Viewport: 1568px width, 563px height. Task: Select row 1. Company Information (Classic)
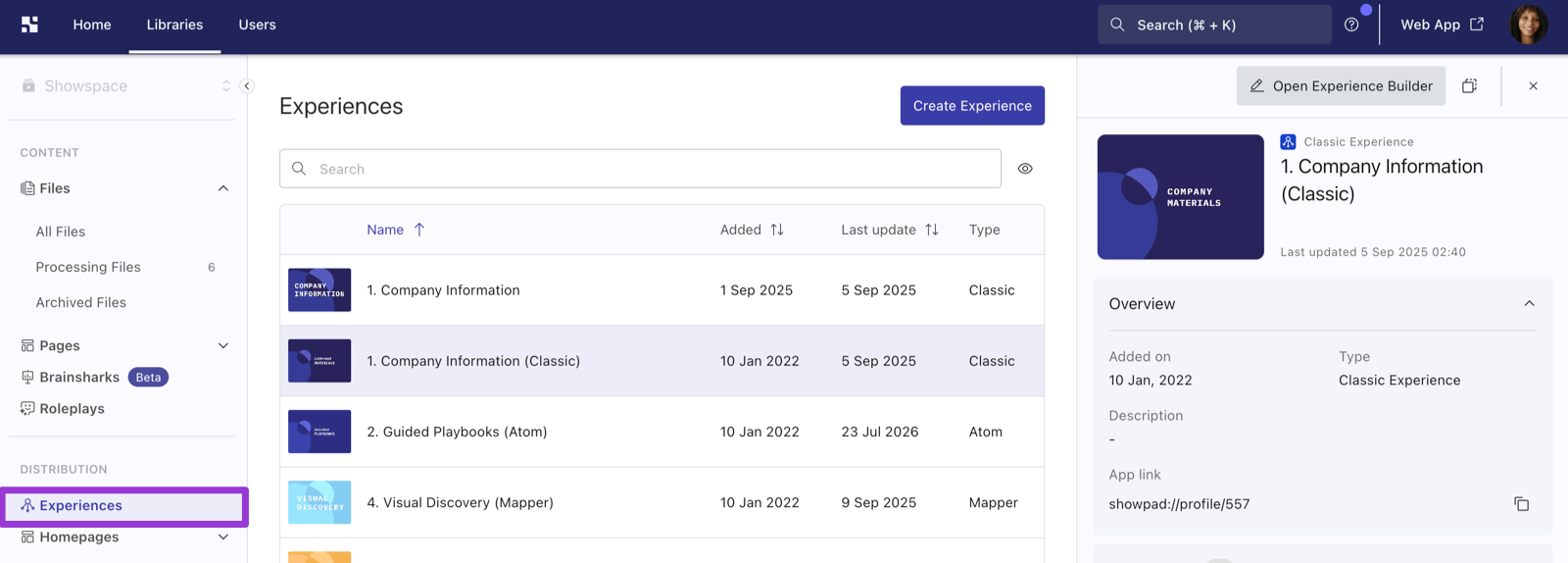[x=661, y=361]
